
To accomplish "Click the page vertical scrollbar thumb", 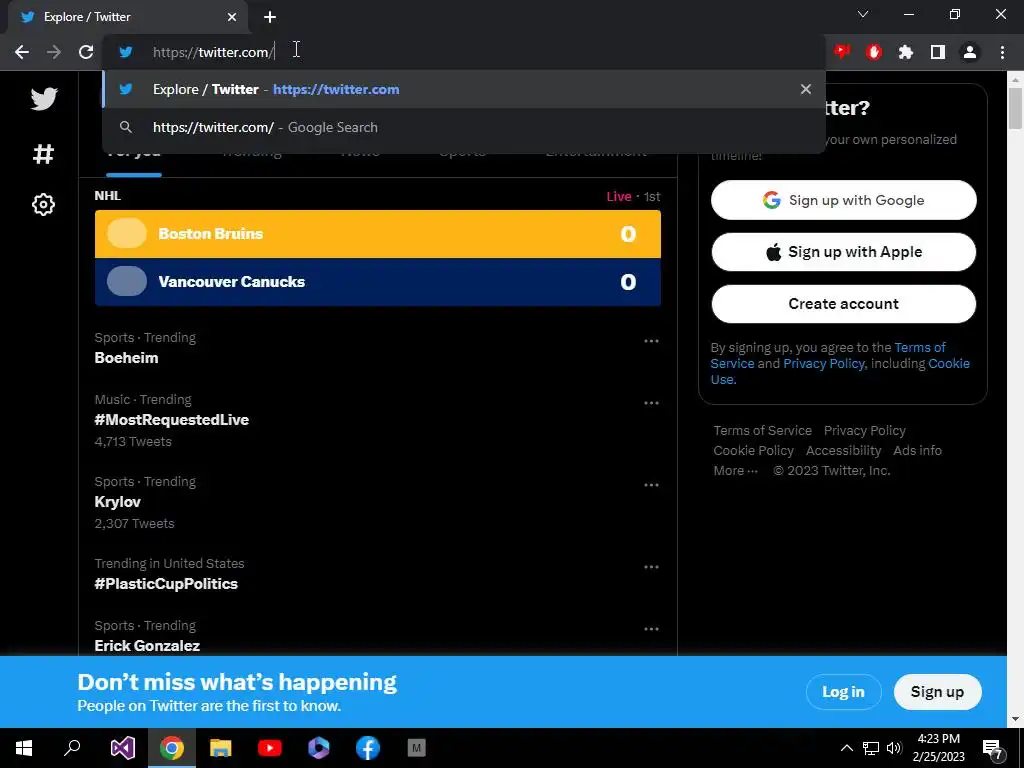I will point(1015,108).
